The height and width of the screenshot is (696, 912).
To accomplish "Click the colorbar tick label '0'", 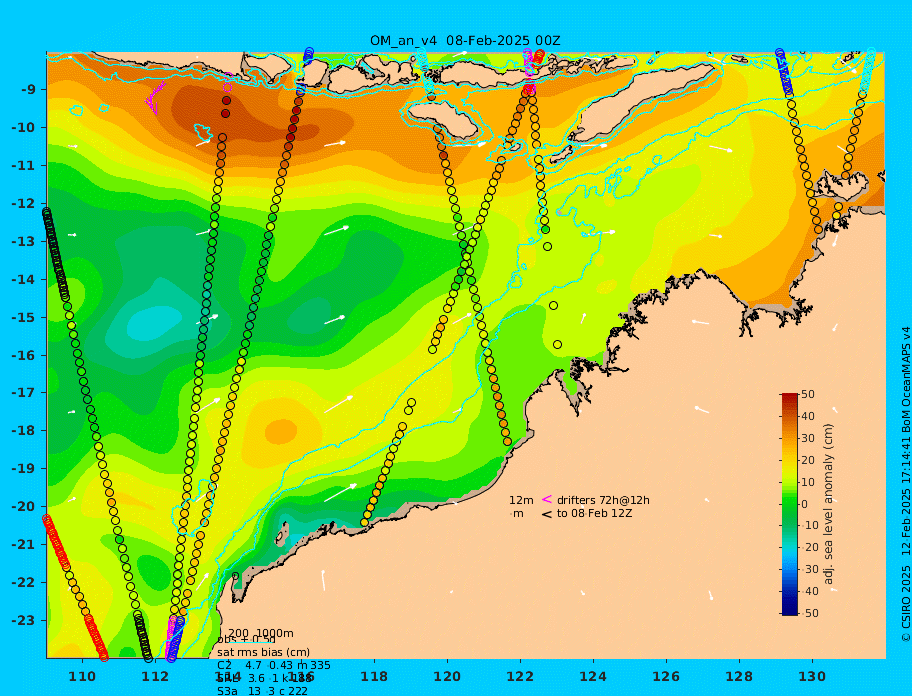I will 805,504.
